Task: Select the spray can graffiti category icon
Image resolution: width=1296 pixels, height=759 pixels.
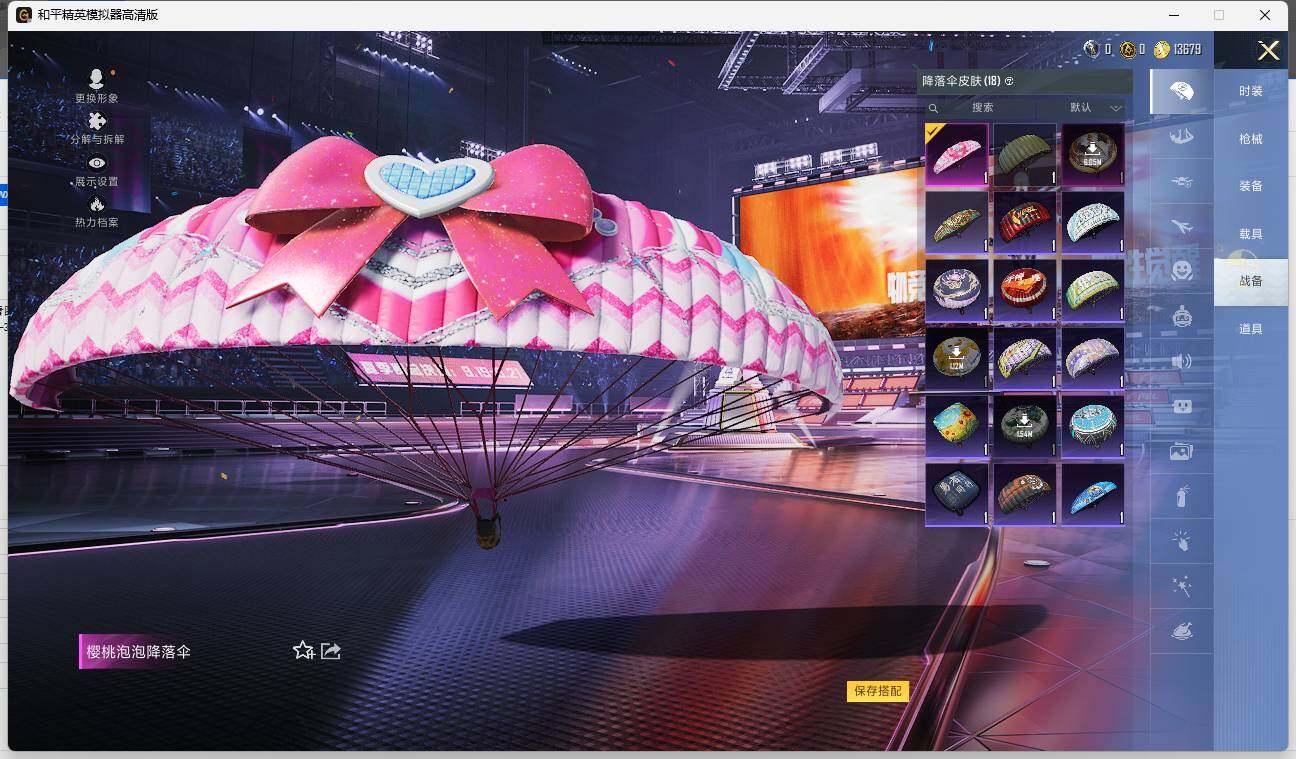Action: pyautogui.click(x=1181, y=496)
